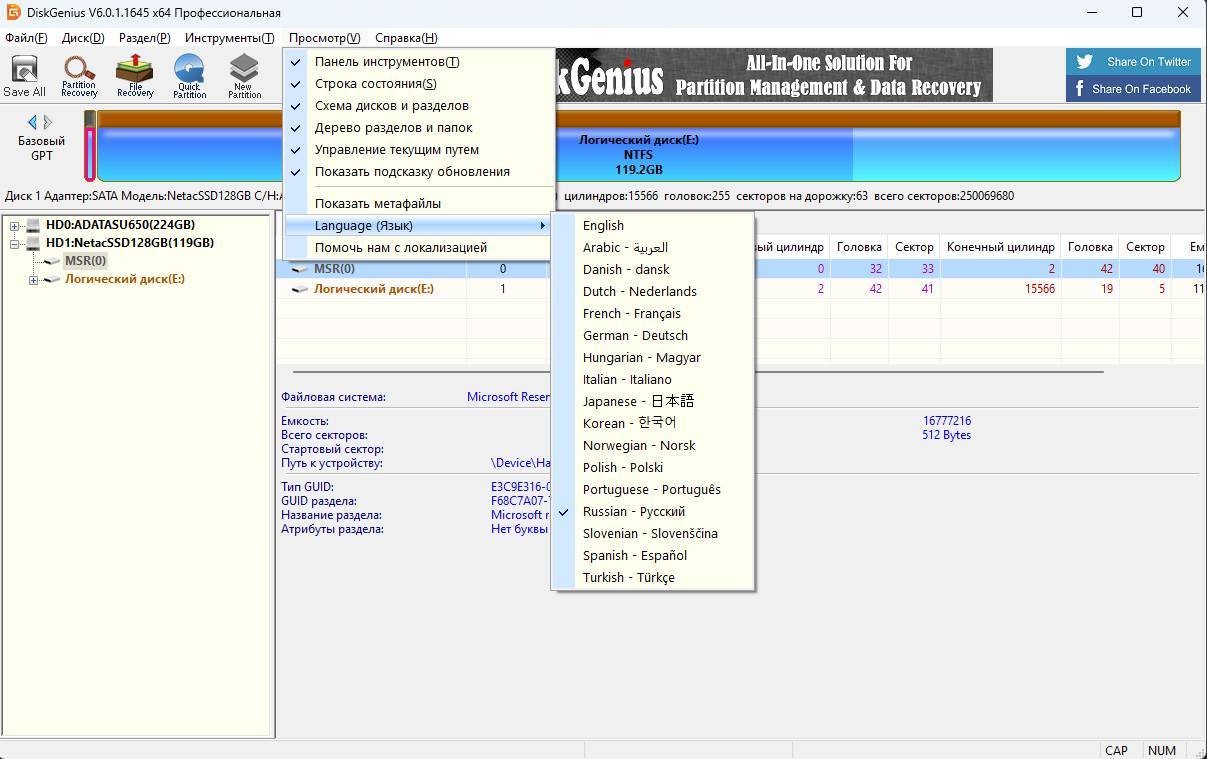Image resolution: width=1207 pixels, height=759 pixels.
Task: Open the Справка menu
Action: 406,38
